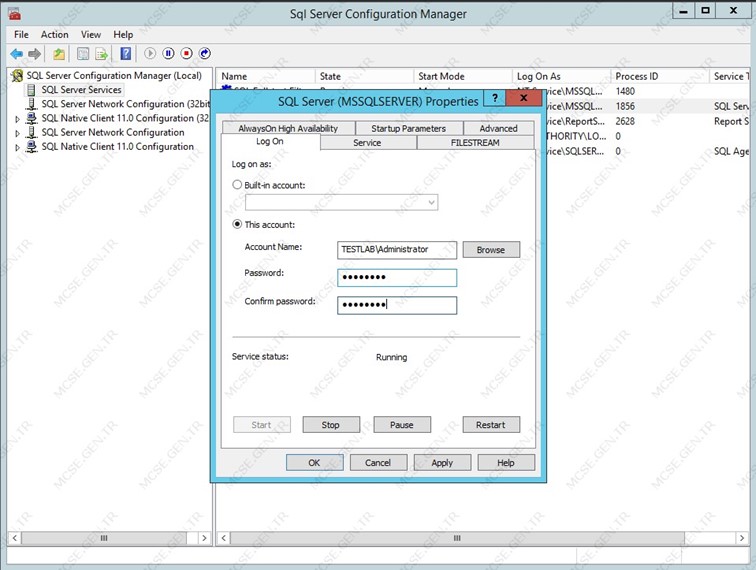Click the 32bit Network Configuration node icon
Screen dimensions: 756x570
pos(32,104)
